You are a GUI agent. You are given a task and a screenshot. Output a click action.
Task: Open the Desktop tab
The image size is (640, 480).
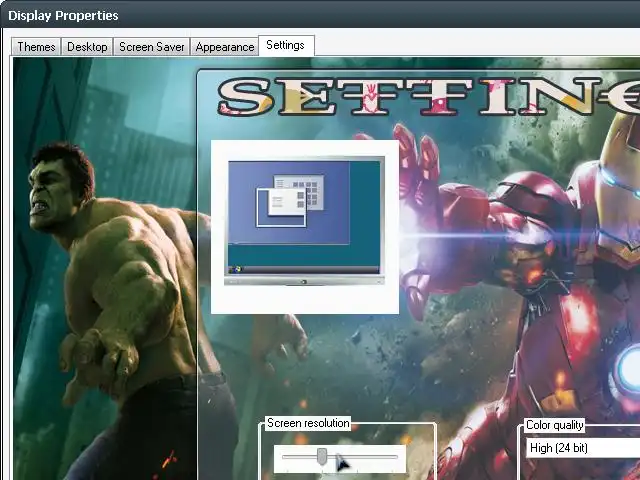coord(87,47)
